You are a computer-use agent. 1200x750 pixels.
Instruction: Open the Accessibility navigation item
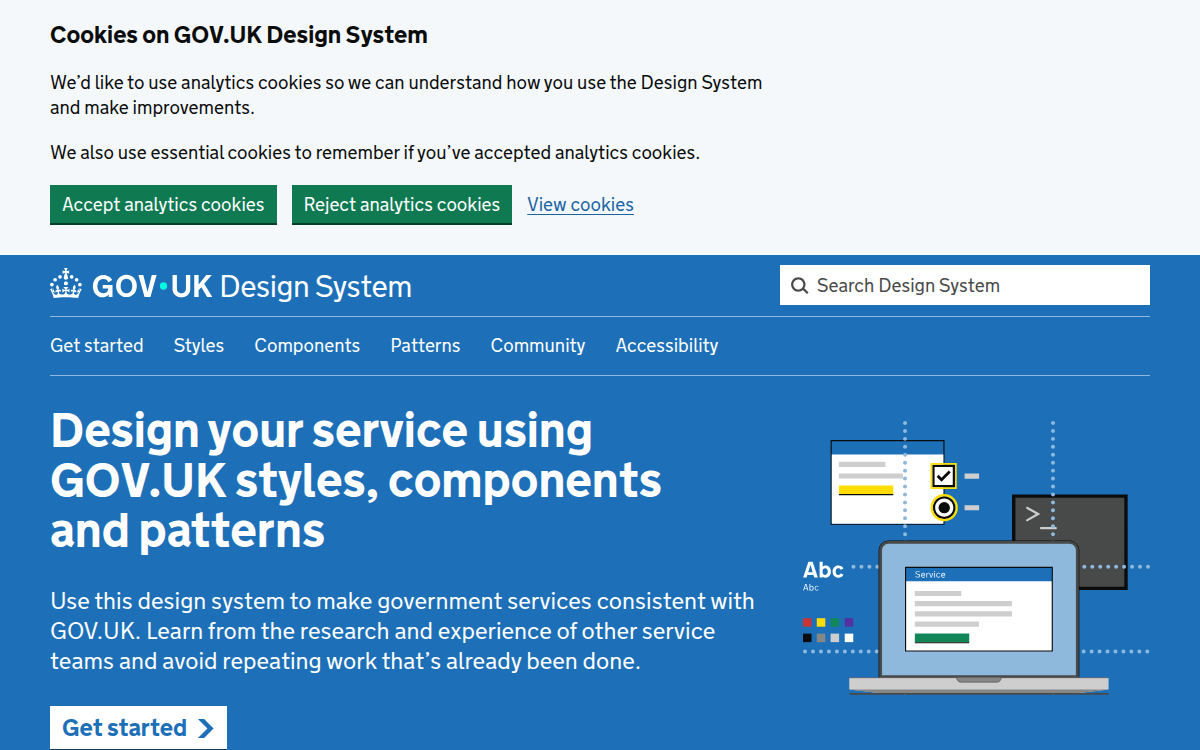point(667,345)
